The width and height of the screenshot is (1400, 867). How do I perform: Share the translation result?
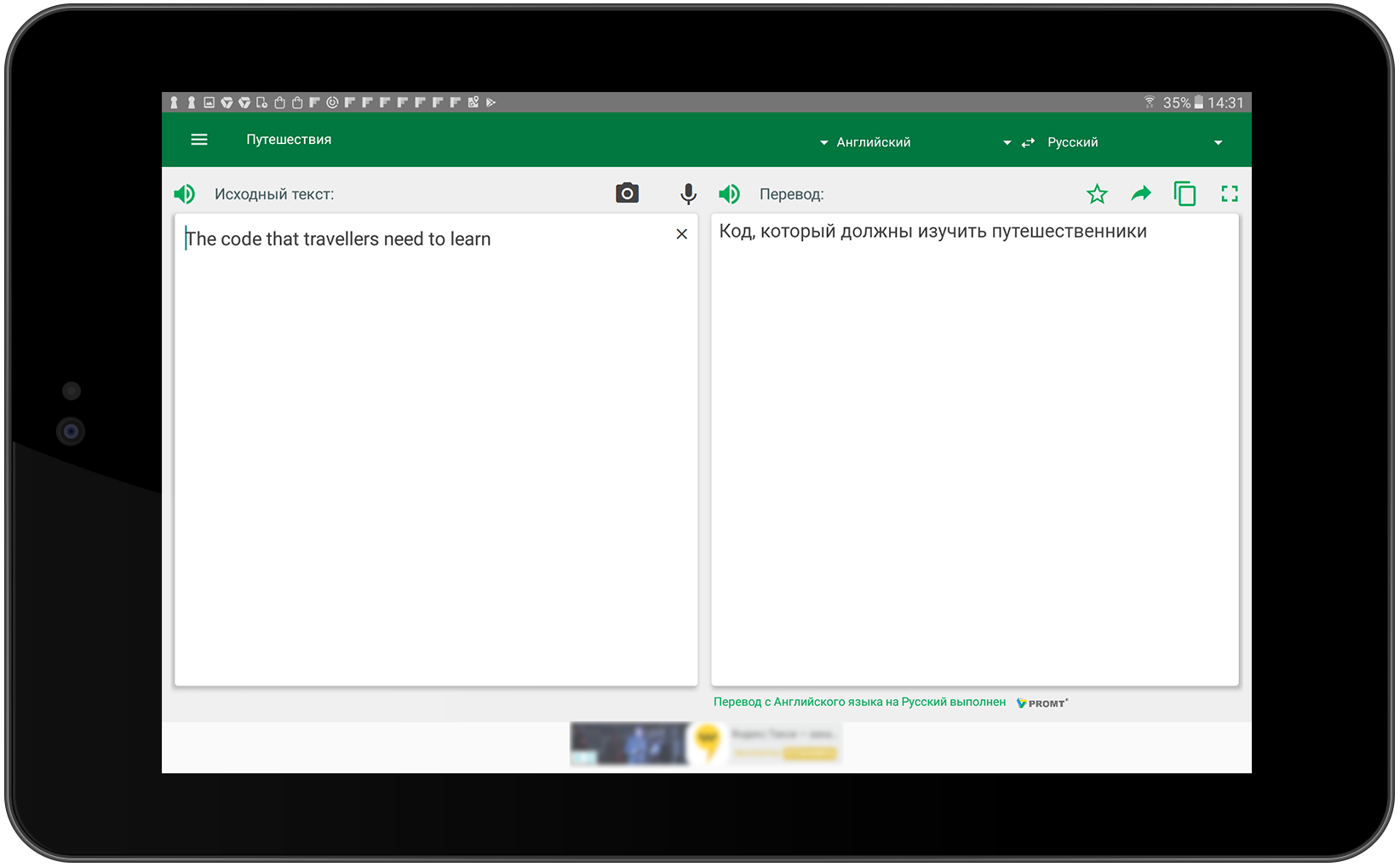point(1141,194)
